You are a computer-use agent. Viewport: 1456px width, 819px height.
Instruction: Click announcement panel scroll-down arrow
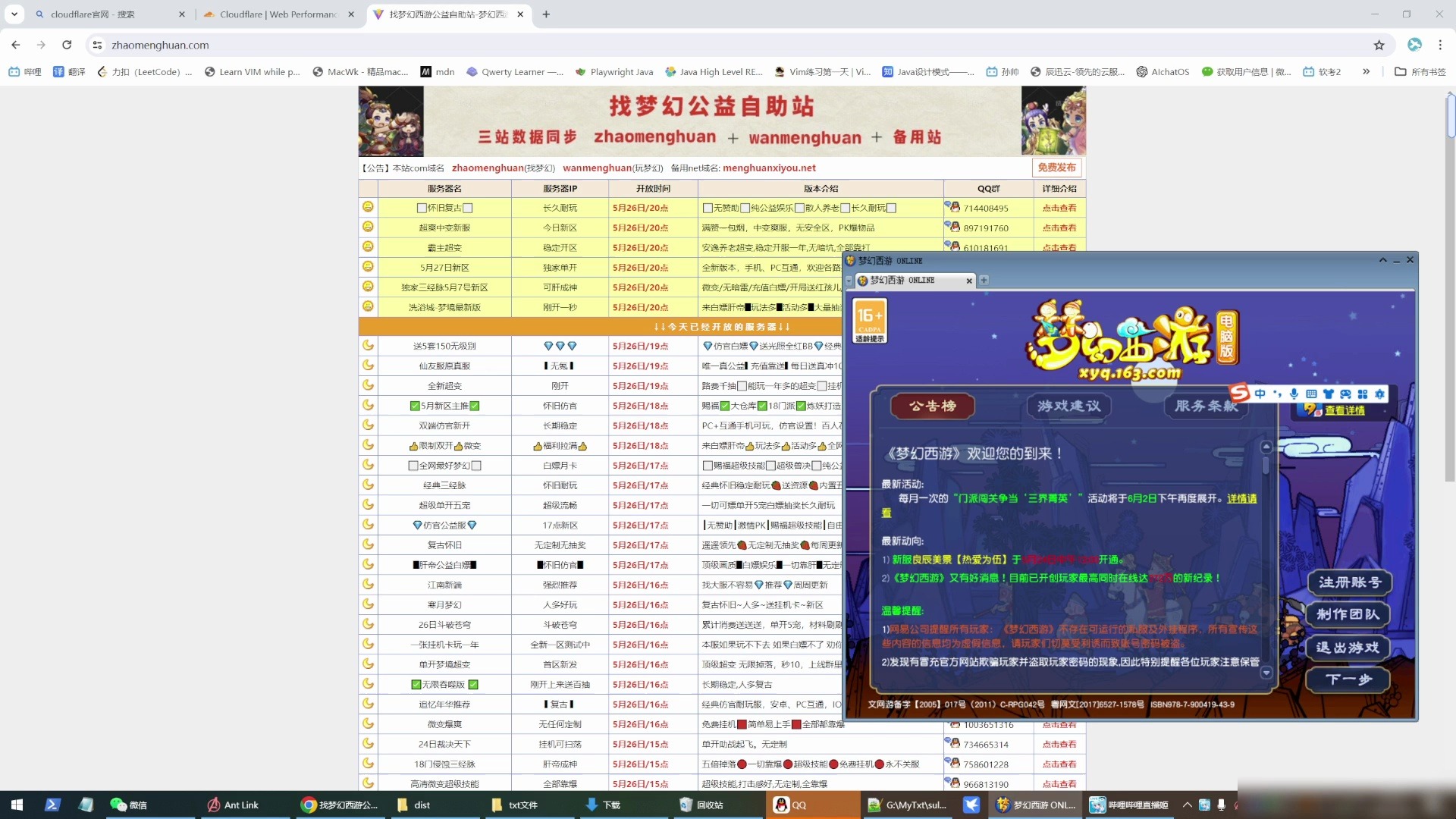[x=1266, y=672]
